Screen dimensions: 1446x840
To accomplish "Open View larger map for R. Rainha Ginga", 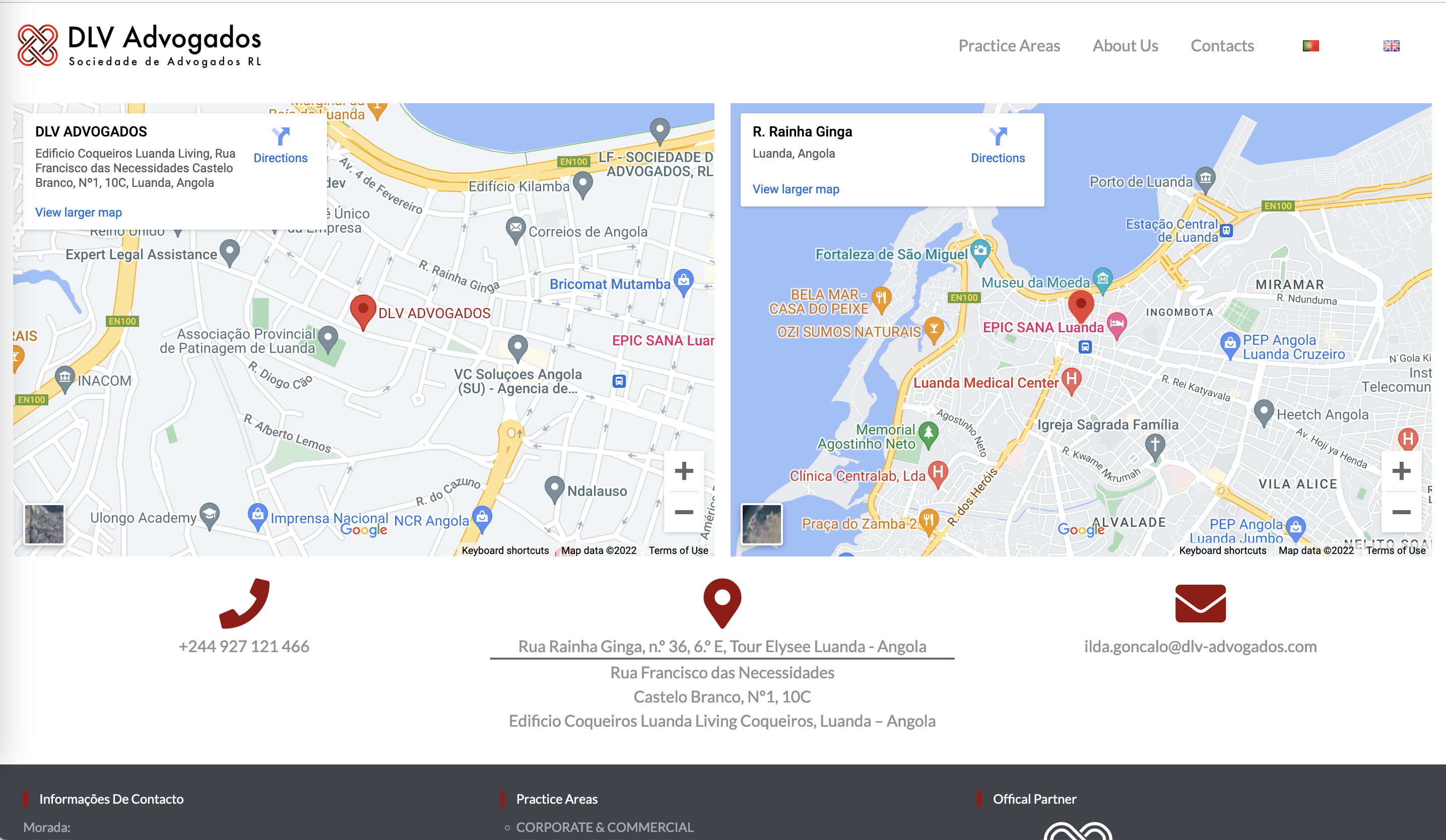I will point(795,189).
